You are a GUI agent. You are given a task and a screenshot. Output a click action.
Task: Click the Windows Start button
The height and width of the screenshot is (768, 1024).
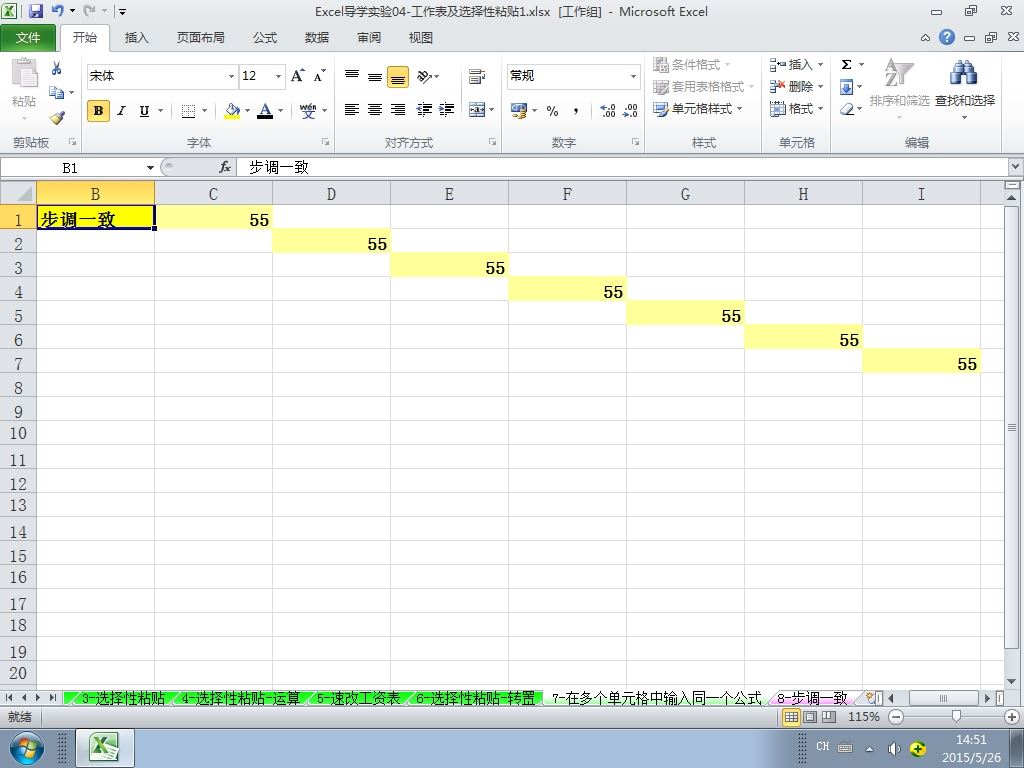pos(26,748)
